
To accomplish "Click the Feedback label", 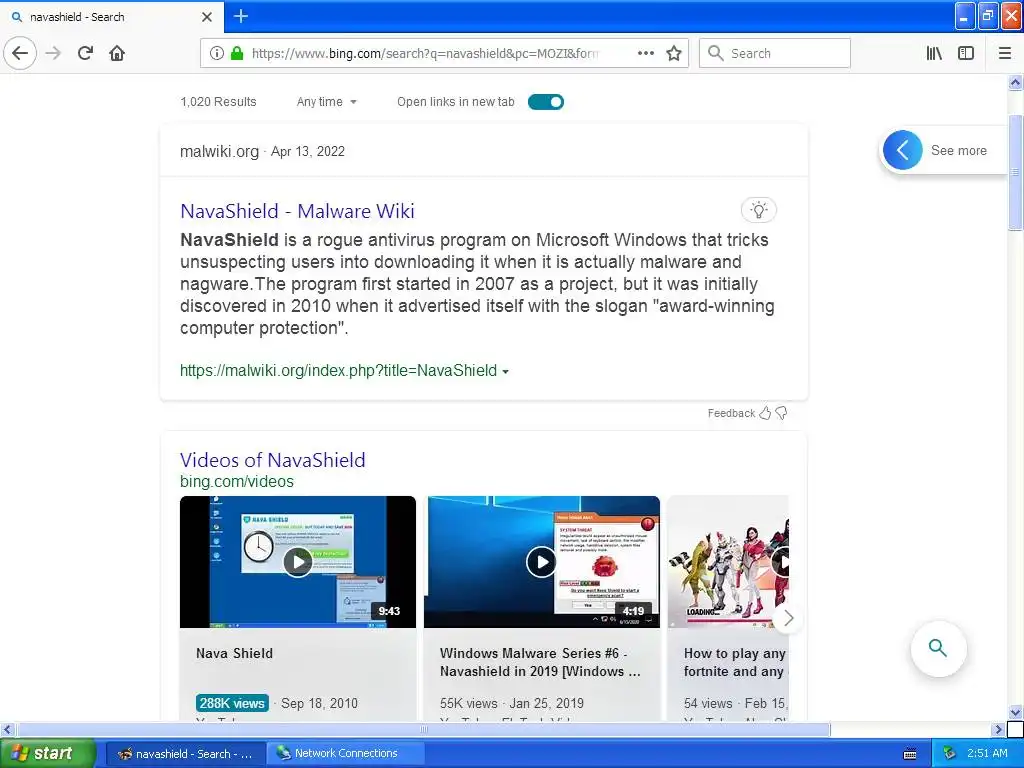I will pyautogui.click(x=731, y=413).
